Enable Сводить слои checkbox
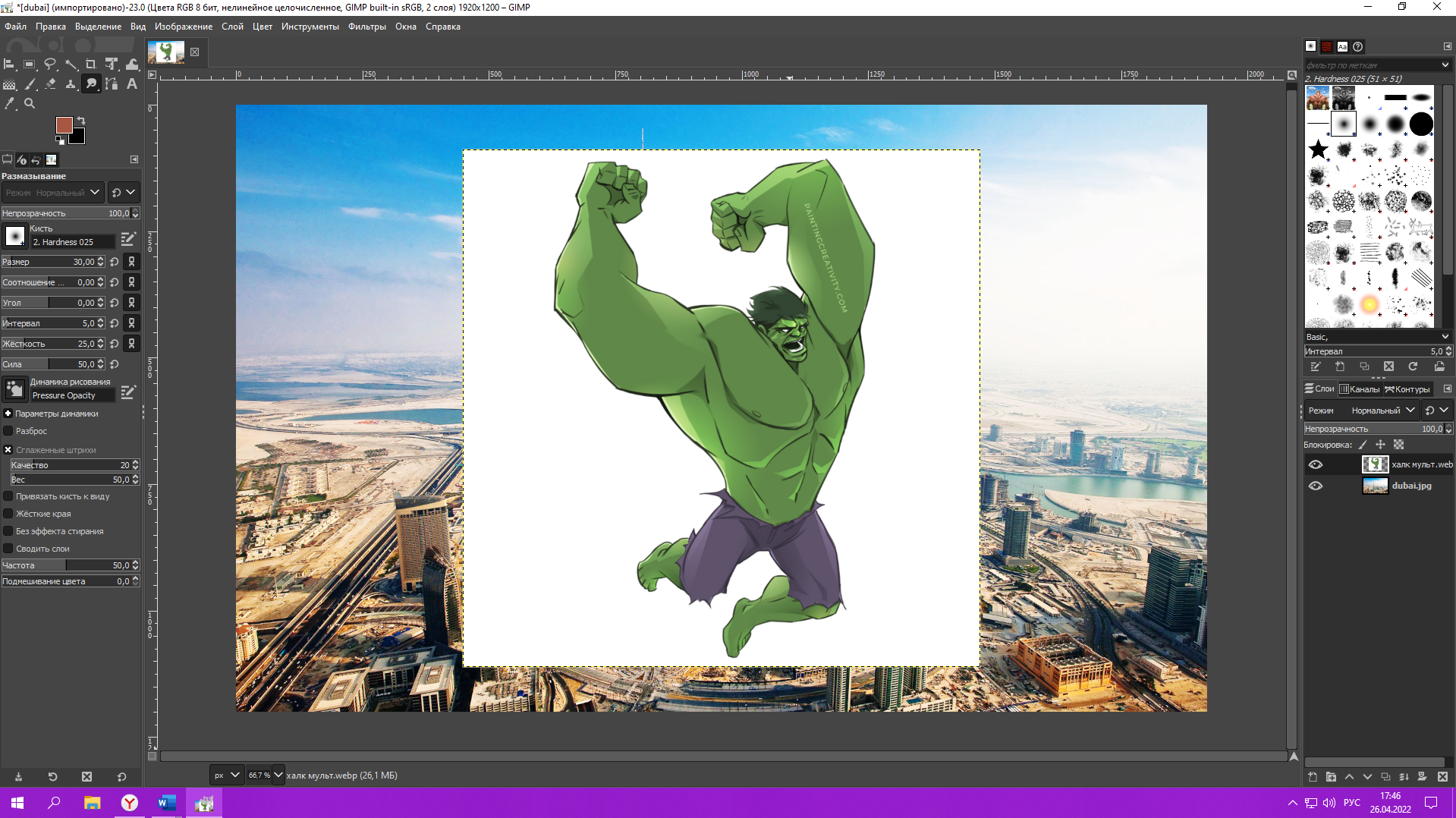1456x818 pixels. coord(8,549)
